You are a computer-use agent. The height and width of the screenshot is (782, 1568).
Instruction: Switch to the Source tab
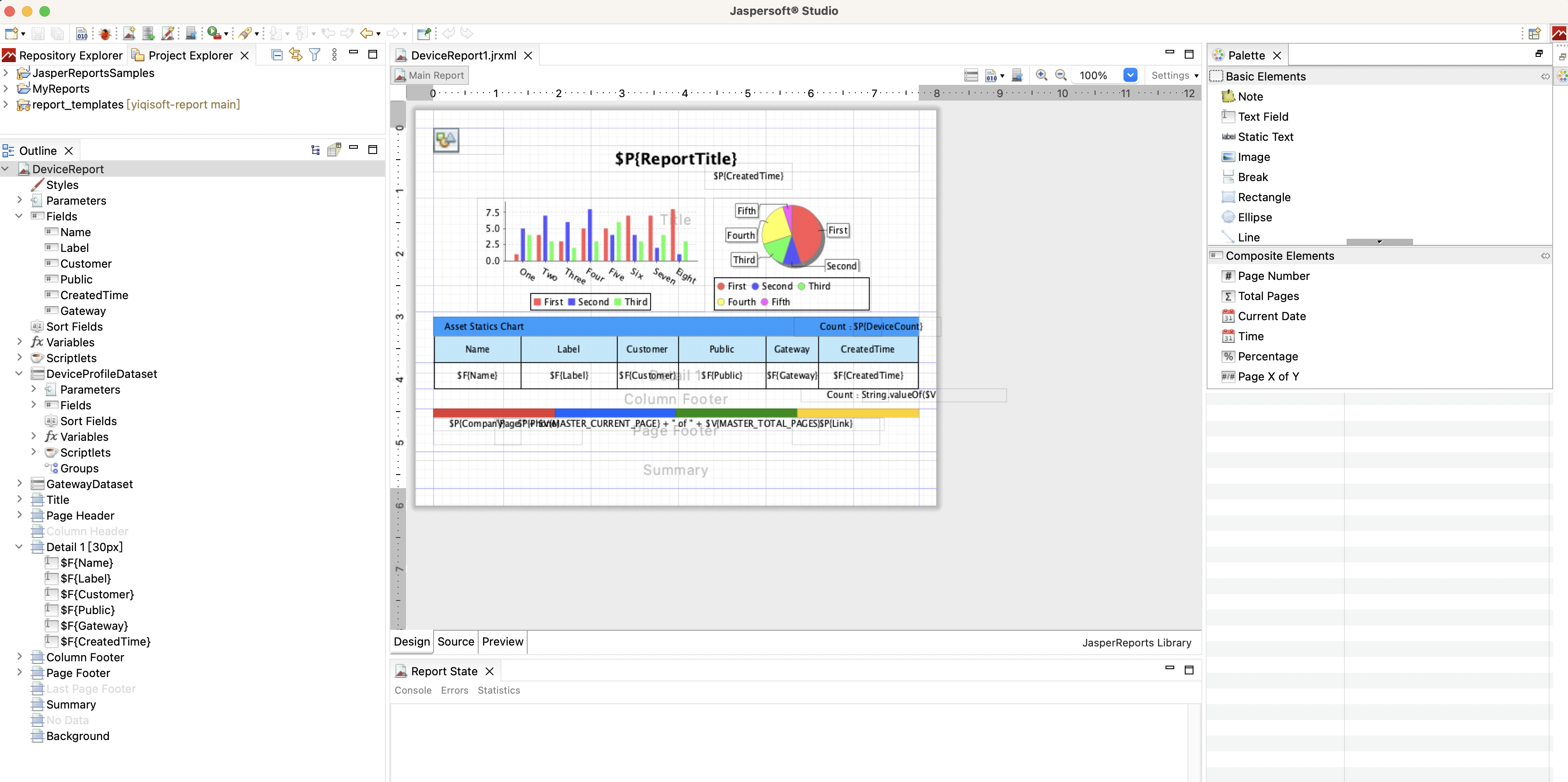455,642
